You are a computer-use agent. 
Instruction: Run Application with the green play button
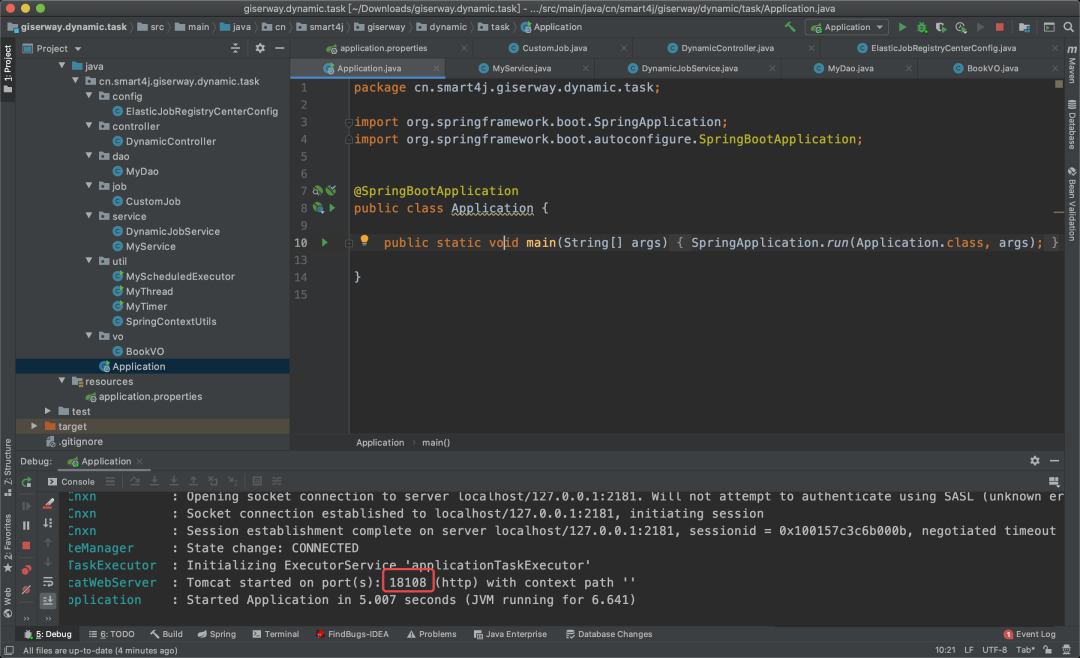[x=902, y=27]
